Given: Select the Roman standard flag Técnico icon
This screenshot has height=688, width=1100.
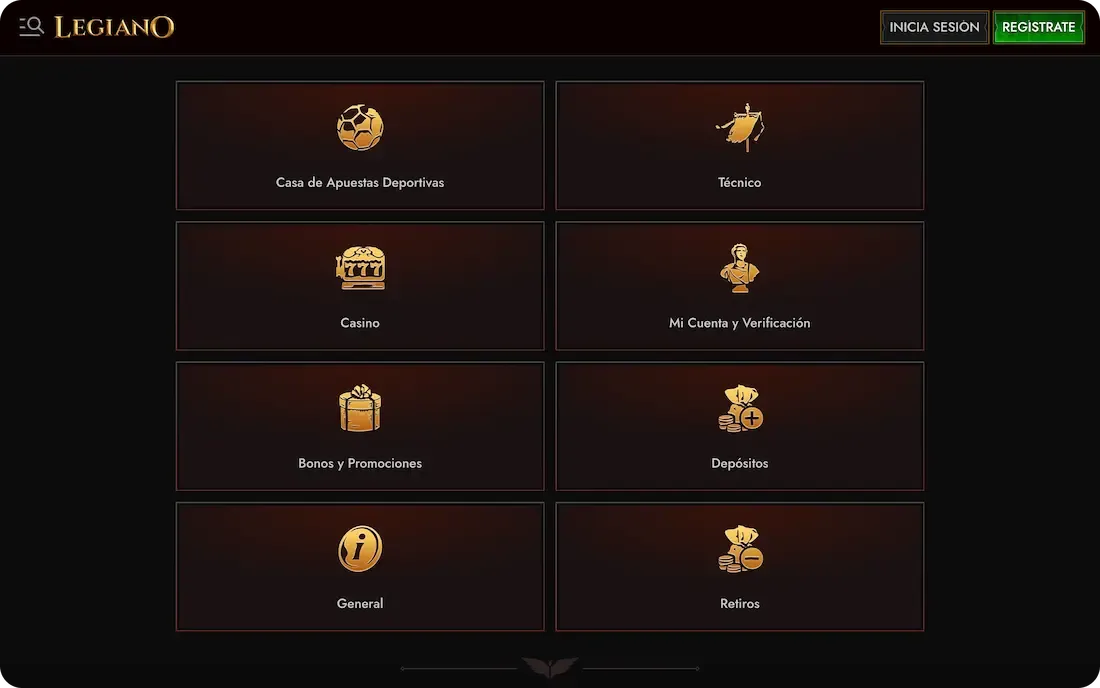Looking at the screenshot, I should point(740,128).
